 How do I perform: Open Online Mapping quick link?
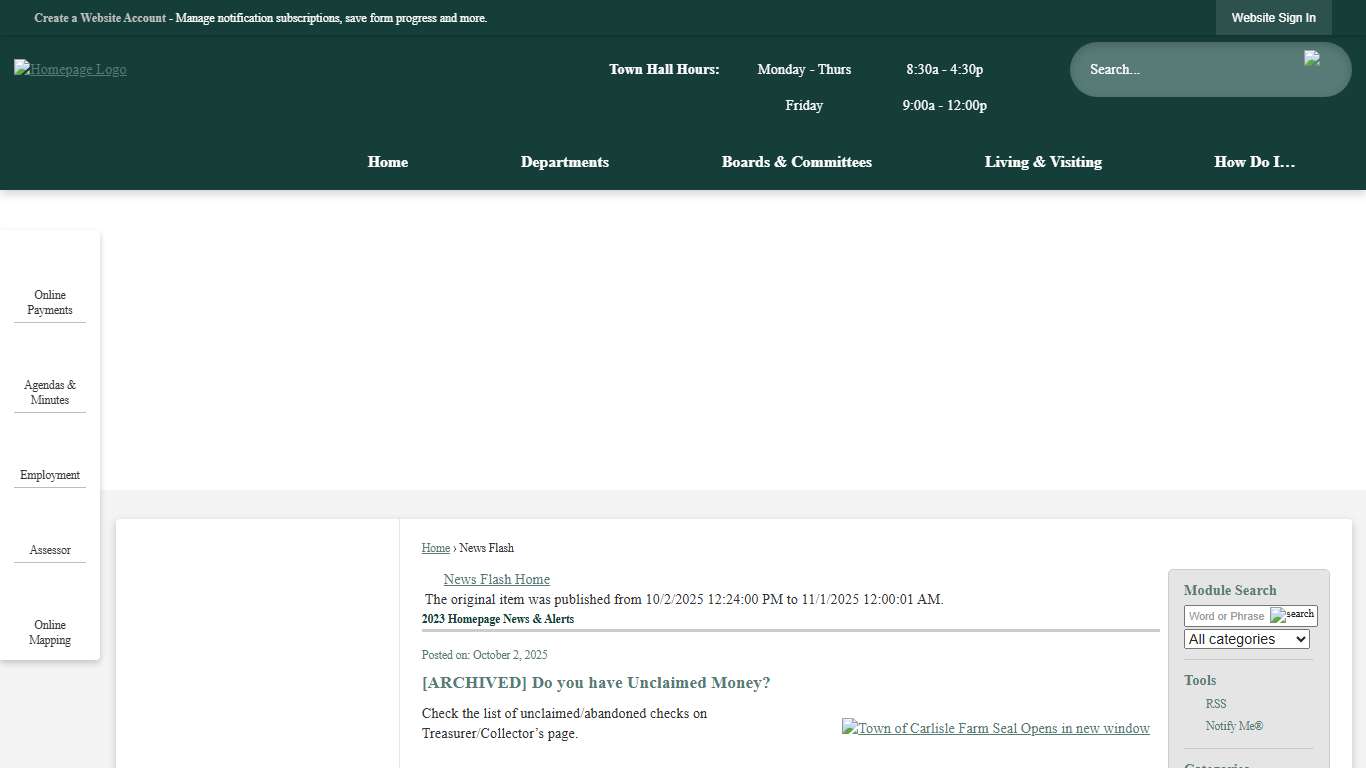[50, 632]
